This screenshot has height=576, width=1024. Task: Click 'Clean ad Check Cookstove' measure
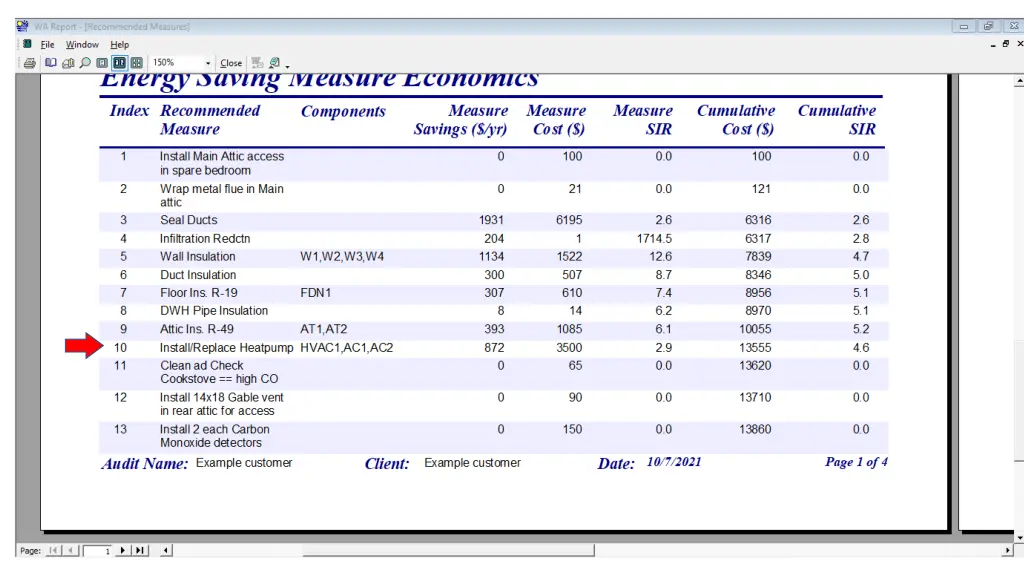pos(219,372)
